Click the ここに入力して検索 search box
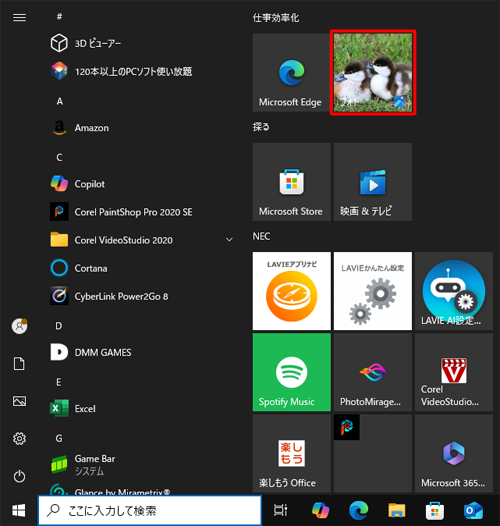 150,511
